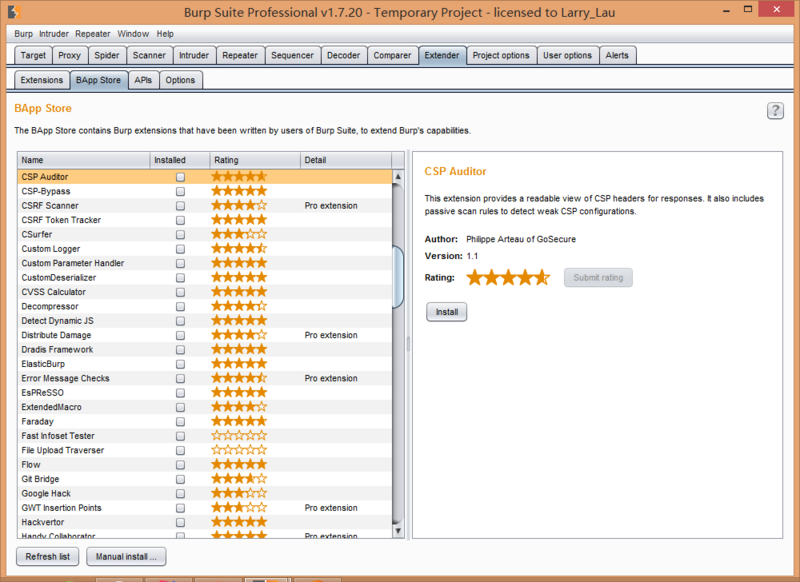Tick the Installed checkbox for Flow
Screen dimensions: 800x582
pos(180,465)
